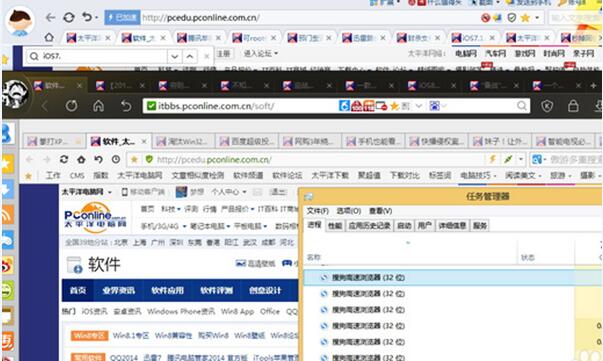Click green leaf icon in front browser

(508, 159)
